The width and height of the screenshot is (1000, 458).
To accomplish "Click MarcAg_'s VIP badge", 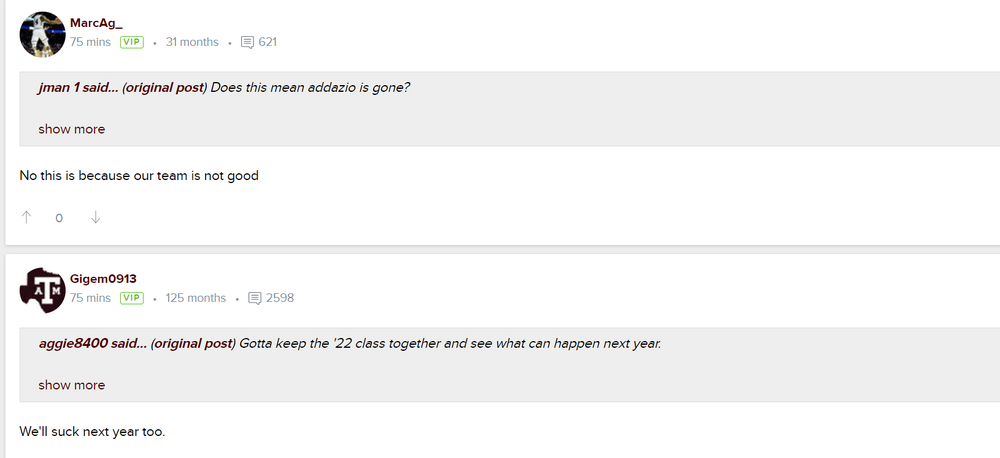I will click(132, 42).
